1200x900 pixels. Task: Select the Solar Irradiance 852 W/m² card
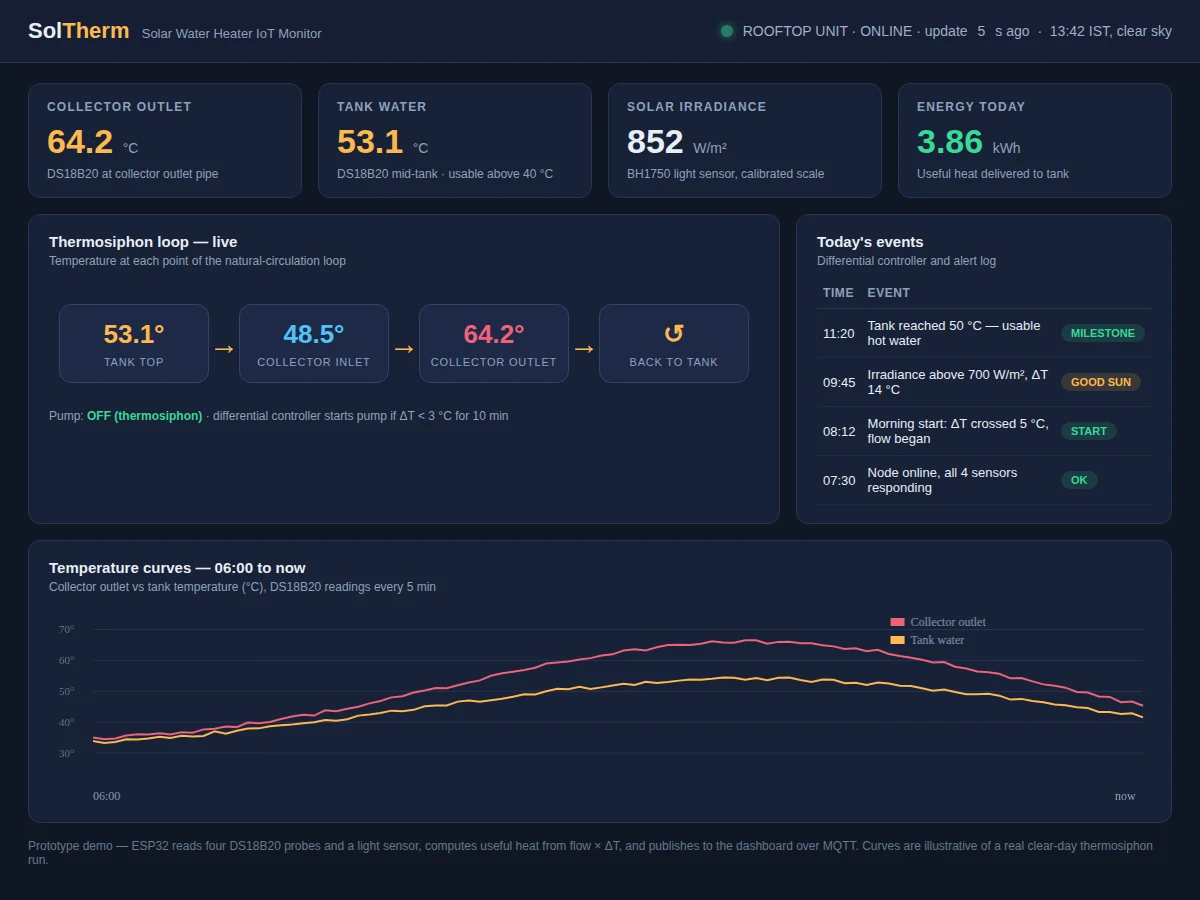point(745,140)
